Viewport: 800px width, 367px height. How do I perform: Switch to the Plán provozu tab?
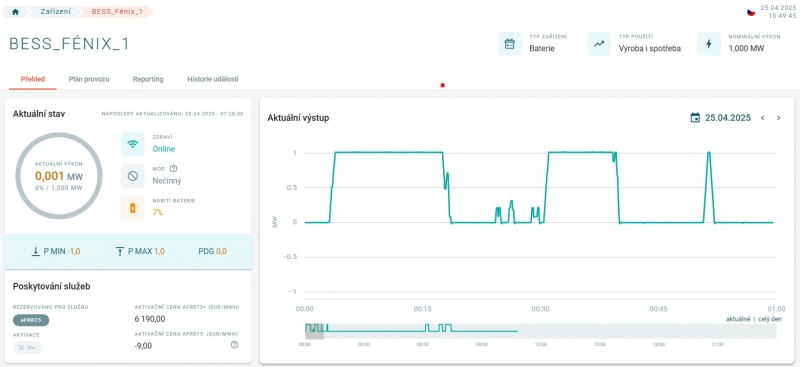(x=89, y=79)
